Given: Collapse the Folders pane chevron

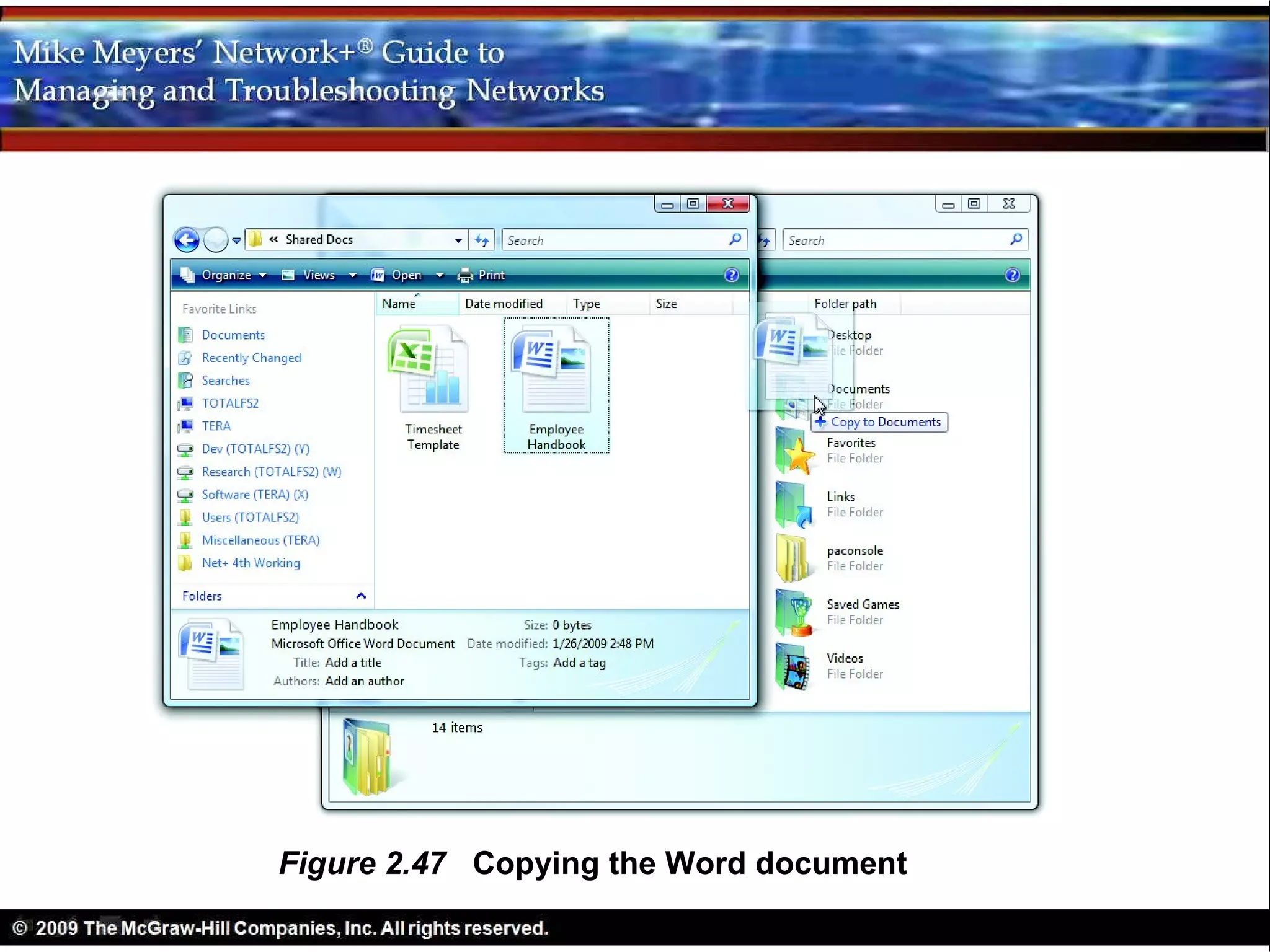Looking at the screenshot, I should (361, 596).
